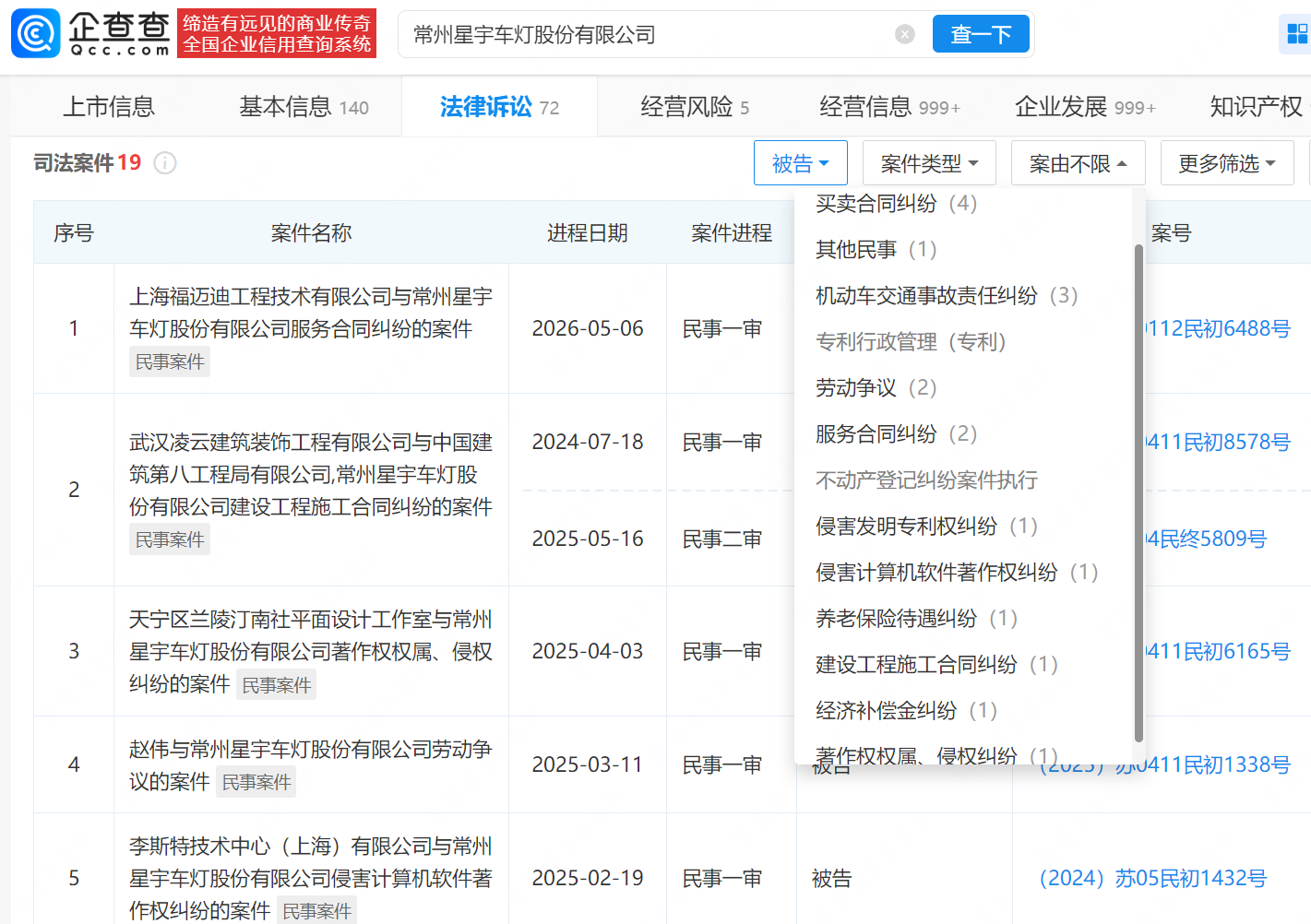Screen dimensions: 1311x924
Task: Click the 案件进程 column header
Action: 732,233
